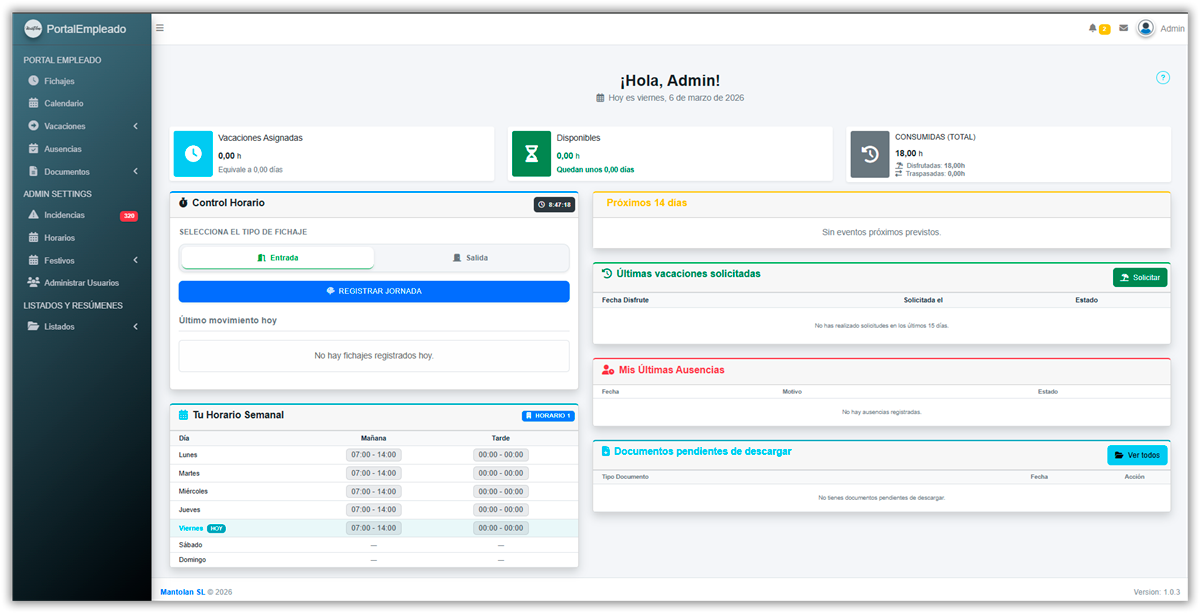The height and width of the screenshot is (613, 1200).
Task: Click the Consumidas history icon
Action: pos(869,154)
